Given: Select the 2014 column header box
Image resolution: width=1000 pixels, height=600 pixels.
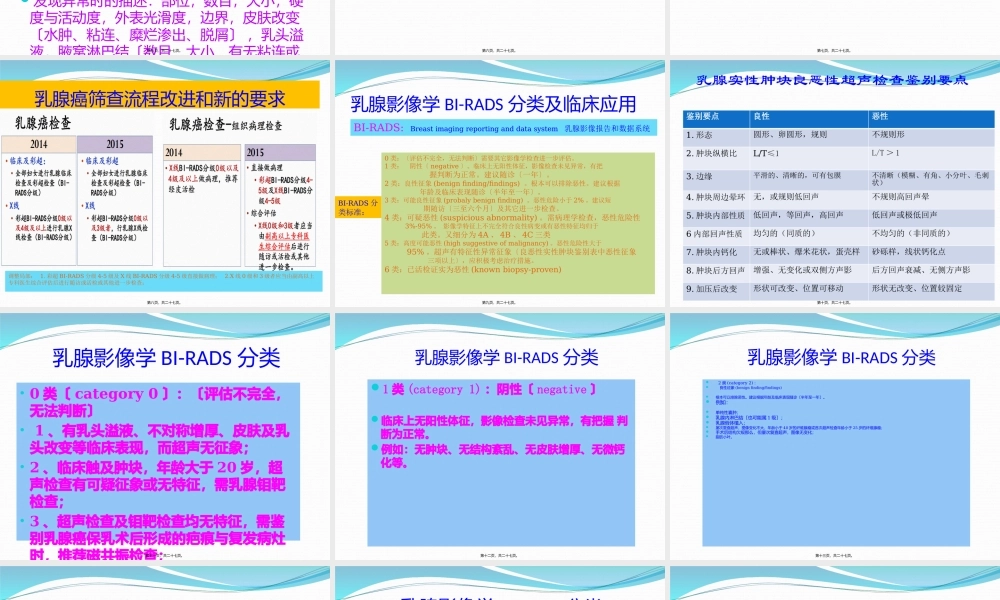Looking at the screenshot, I should pyautogui.click(x=41, y=143).
